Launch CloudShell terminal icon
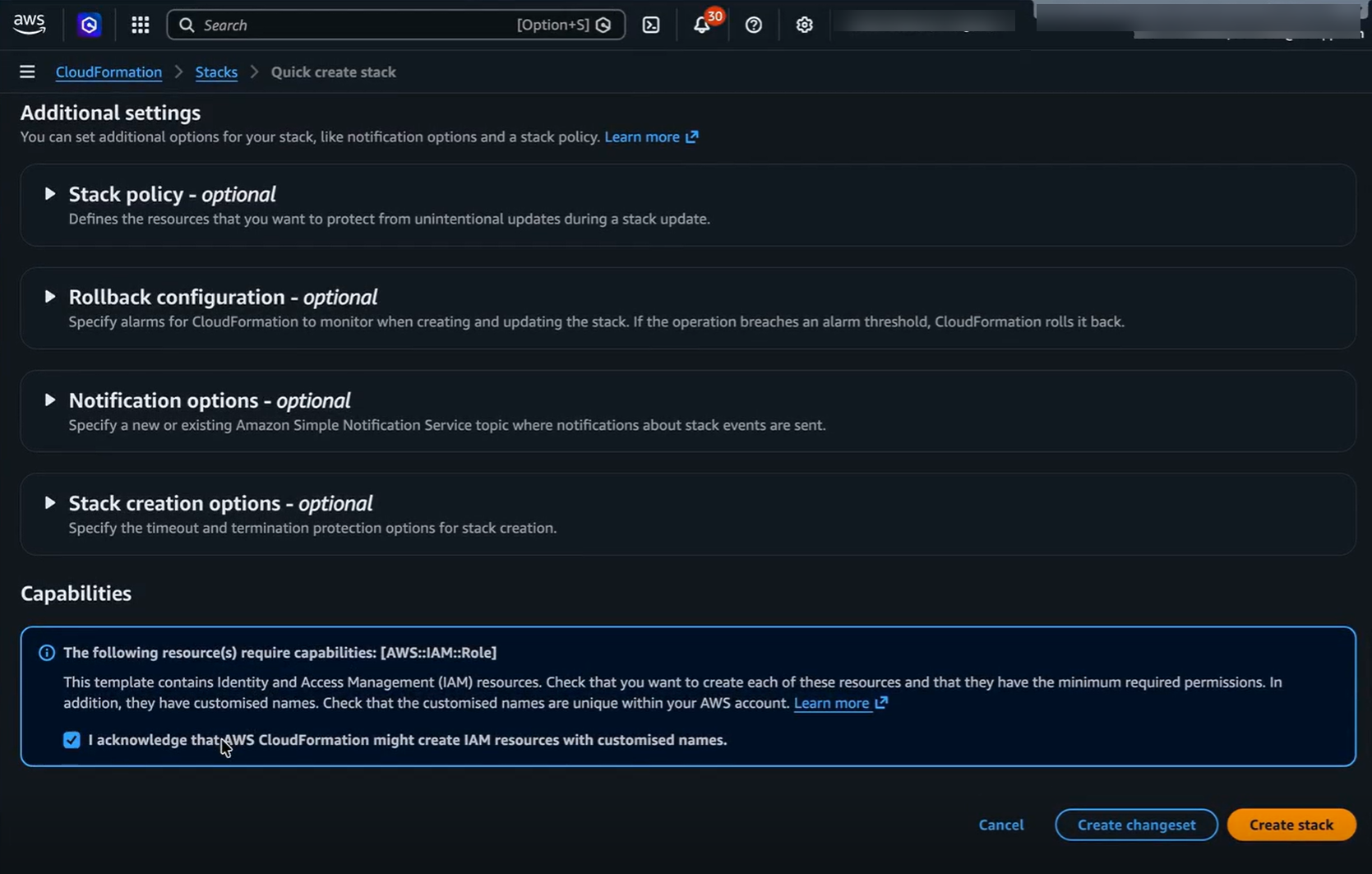 [x=651, y=25]
